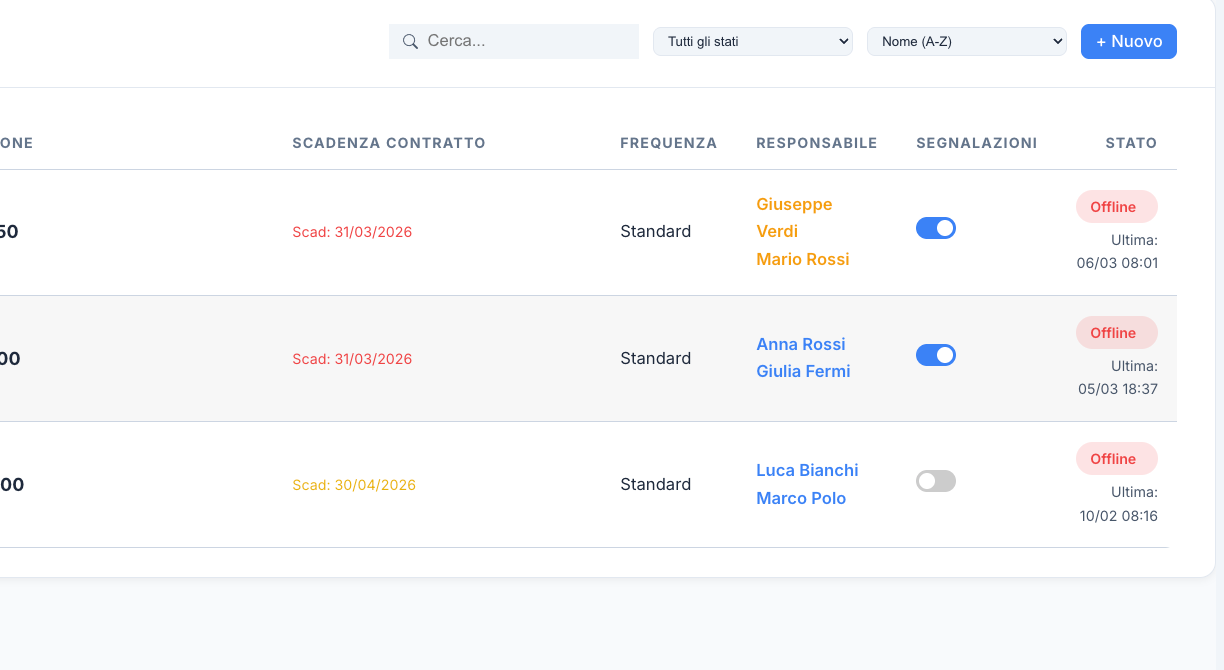Click Offline badge with Ultima 10/02 08:16
This screenshot has height=670, width=1224.
click(1116, 459)
